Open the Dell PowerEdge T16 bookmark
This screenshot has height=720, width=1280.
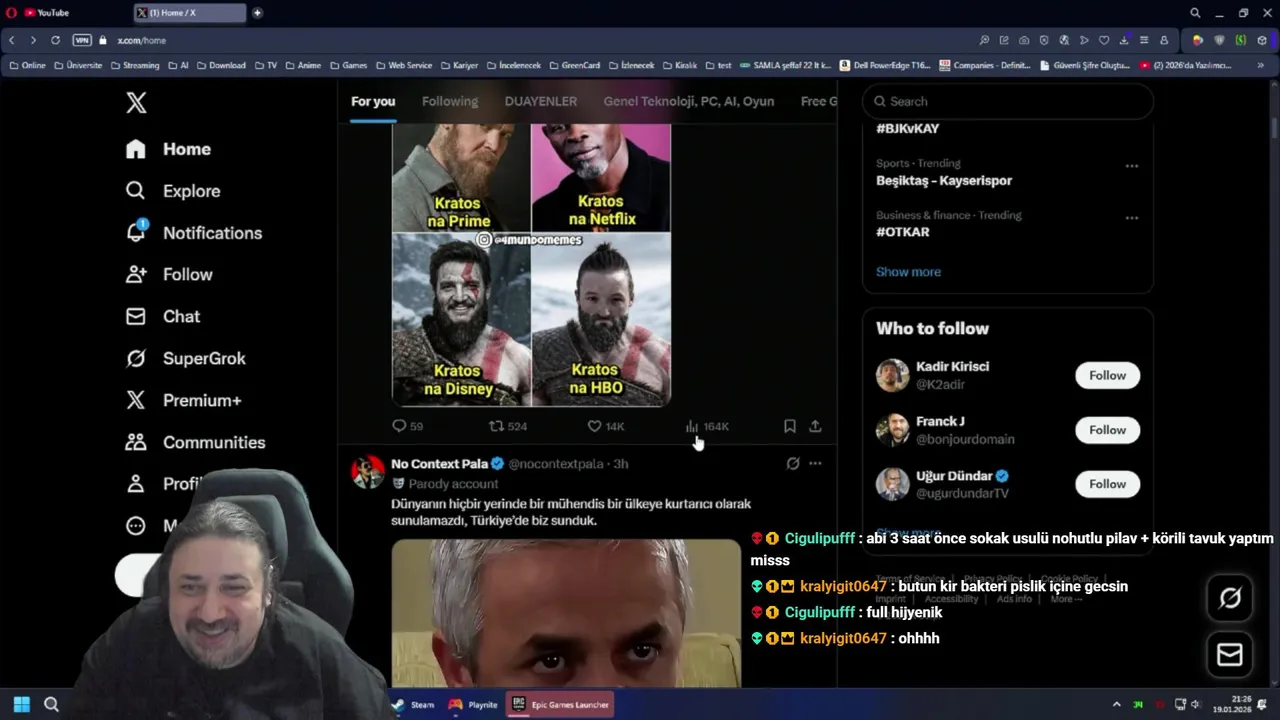(885, 65)
